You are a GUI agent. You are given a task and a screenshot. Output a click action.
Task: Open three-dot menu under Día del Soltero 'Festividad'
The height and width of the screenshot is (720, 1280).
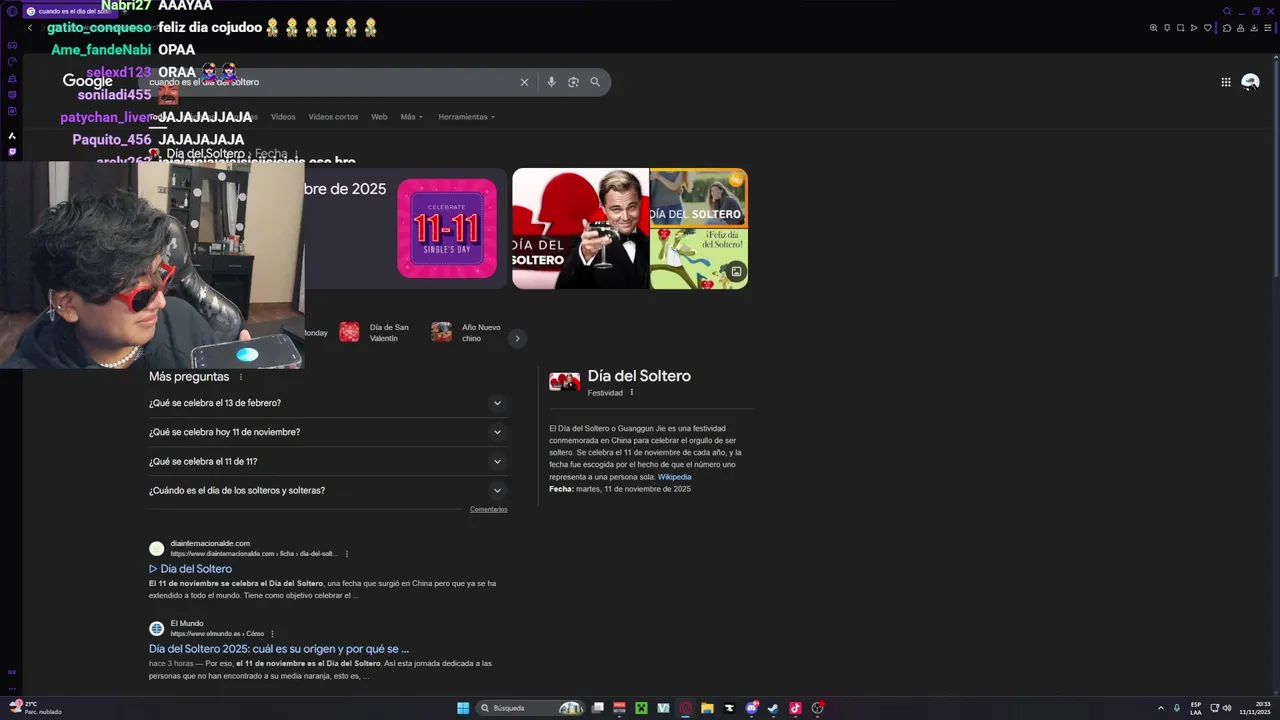point(631,393)
